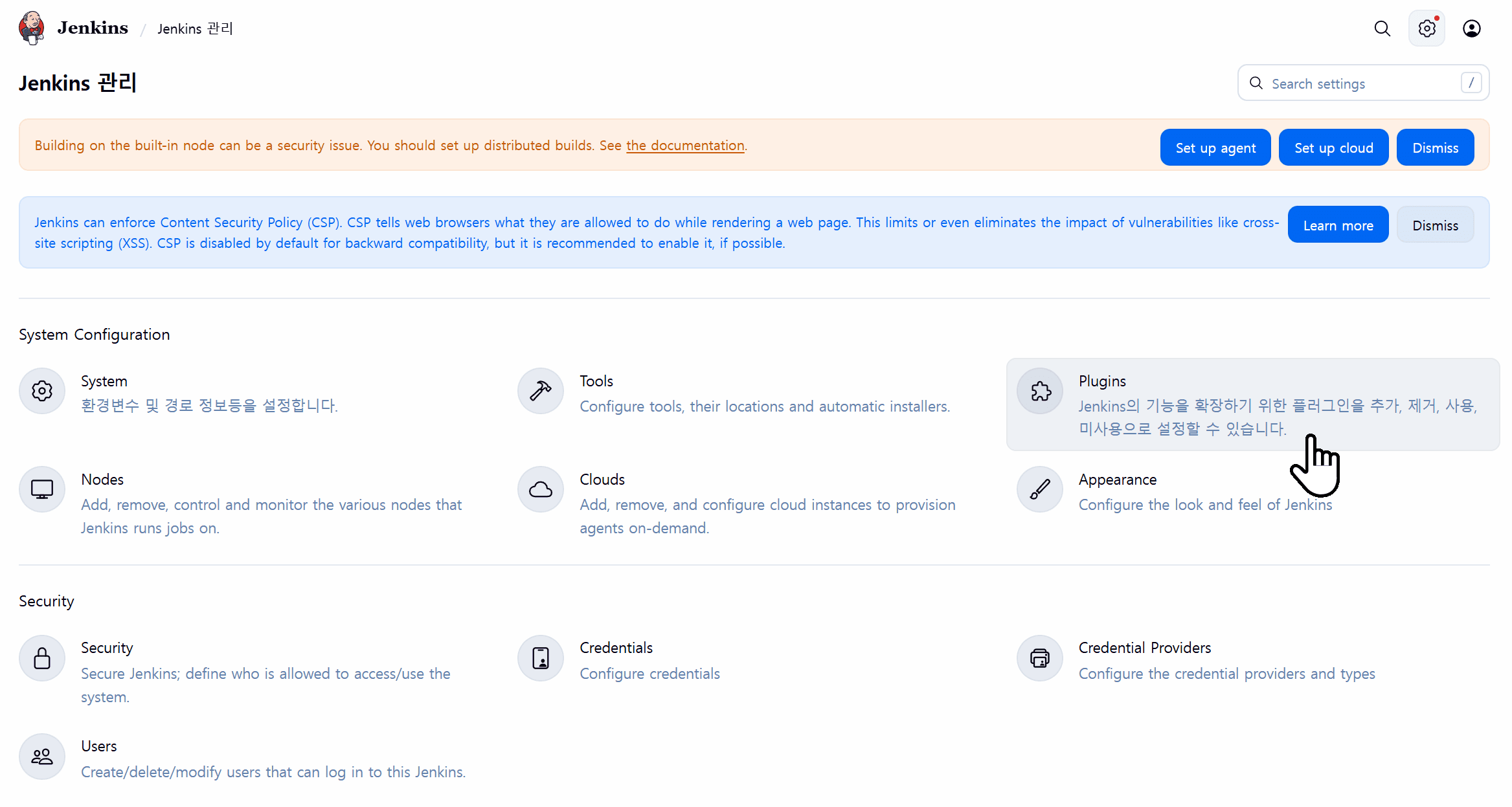The height and width of the screenshot is (807, 1512).
Task: Click the 'Jenkins 관리' page heading
Action: 78,83
